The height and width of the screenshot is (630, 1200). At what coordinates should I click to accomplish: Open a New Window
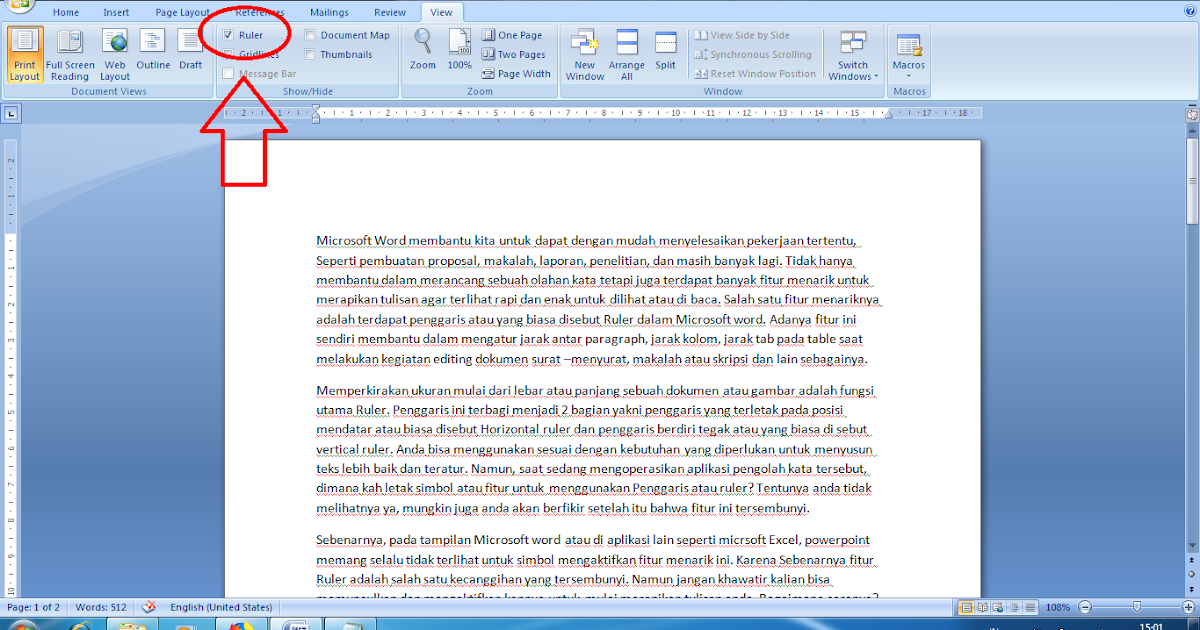[585, 55]
